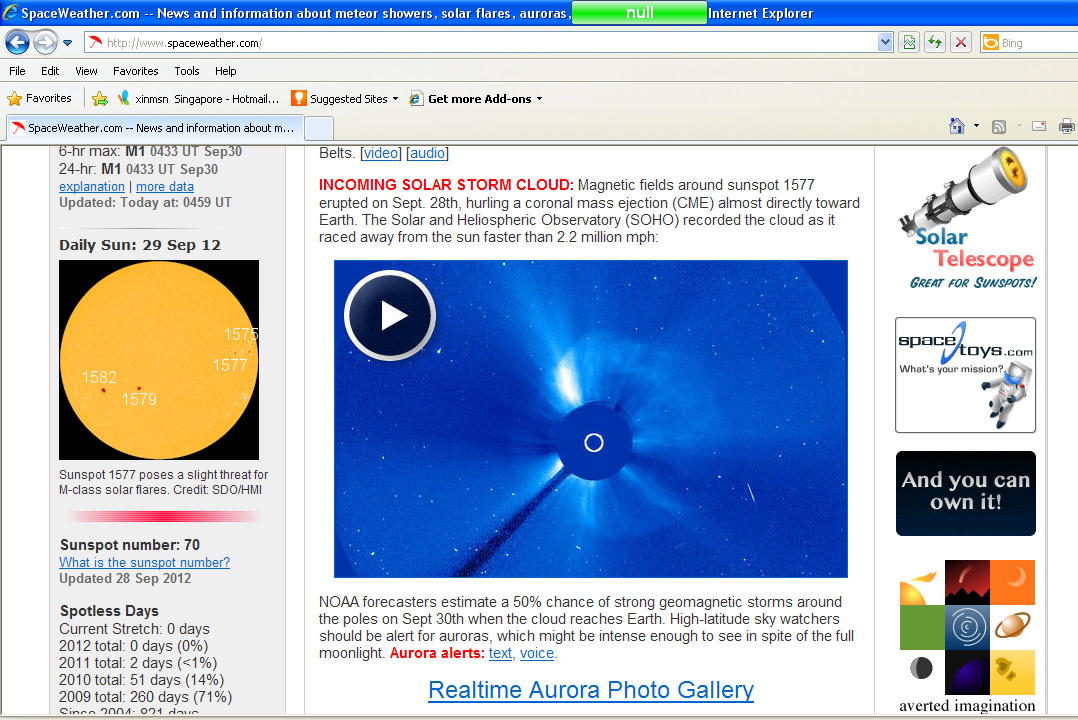
Task: Open the Favorites menu in menu bar
Action: tap(135, 71)
